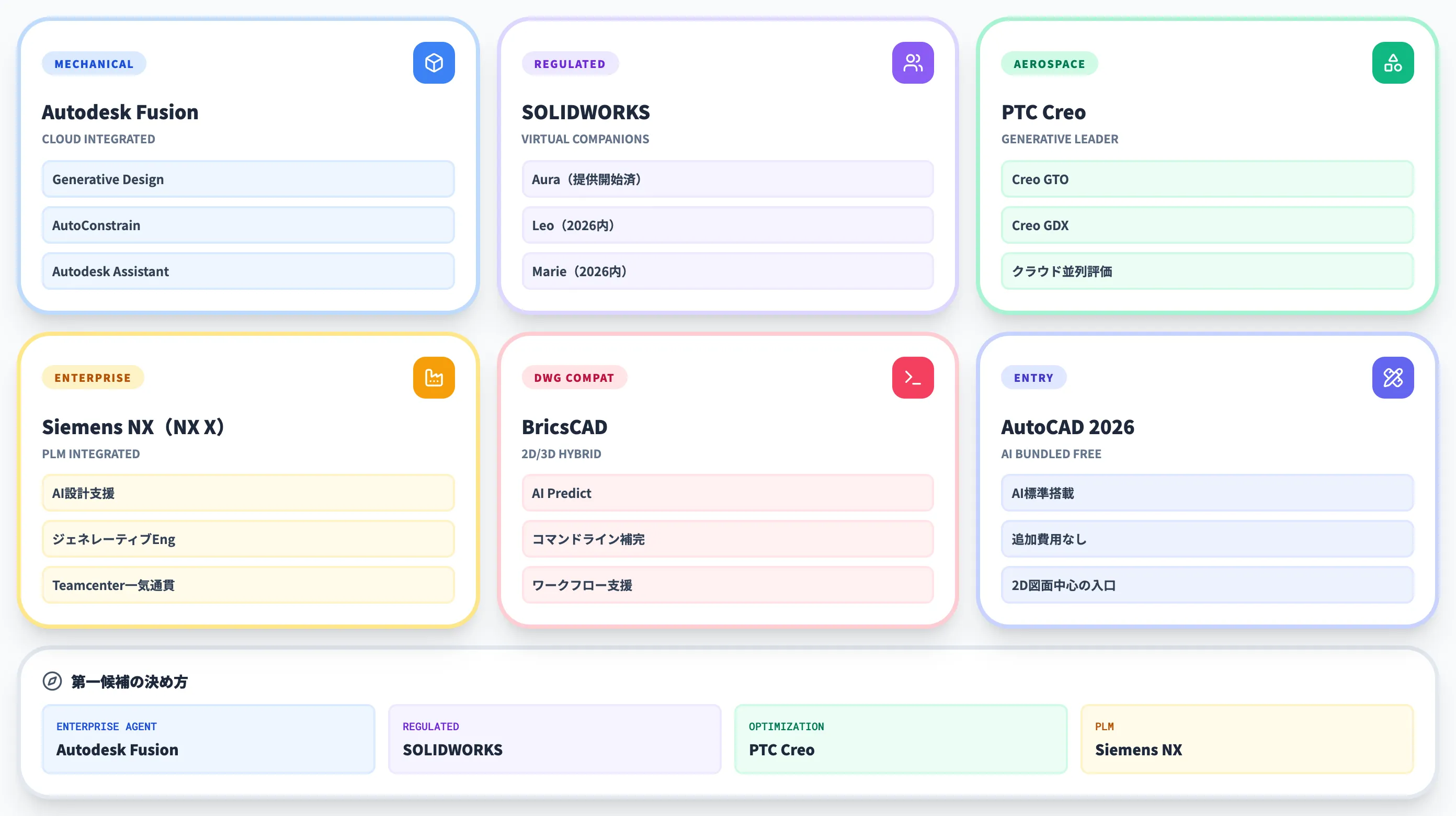The height and width of the screenshot is (816, 1456).
Task: Click the purple users icon on SOLIDWORKS card
Action: [912, 63]
